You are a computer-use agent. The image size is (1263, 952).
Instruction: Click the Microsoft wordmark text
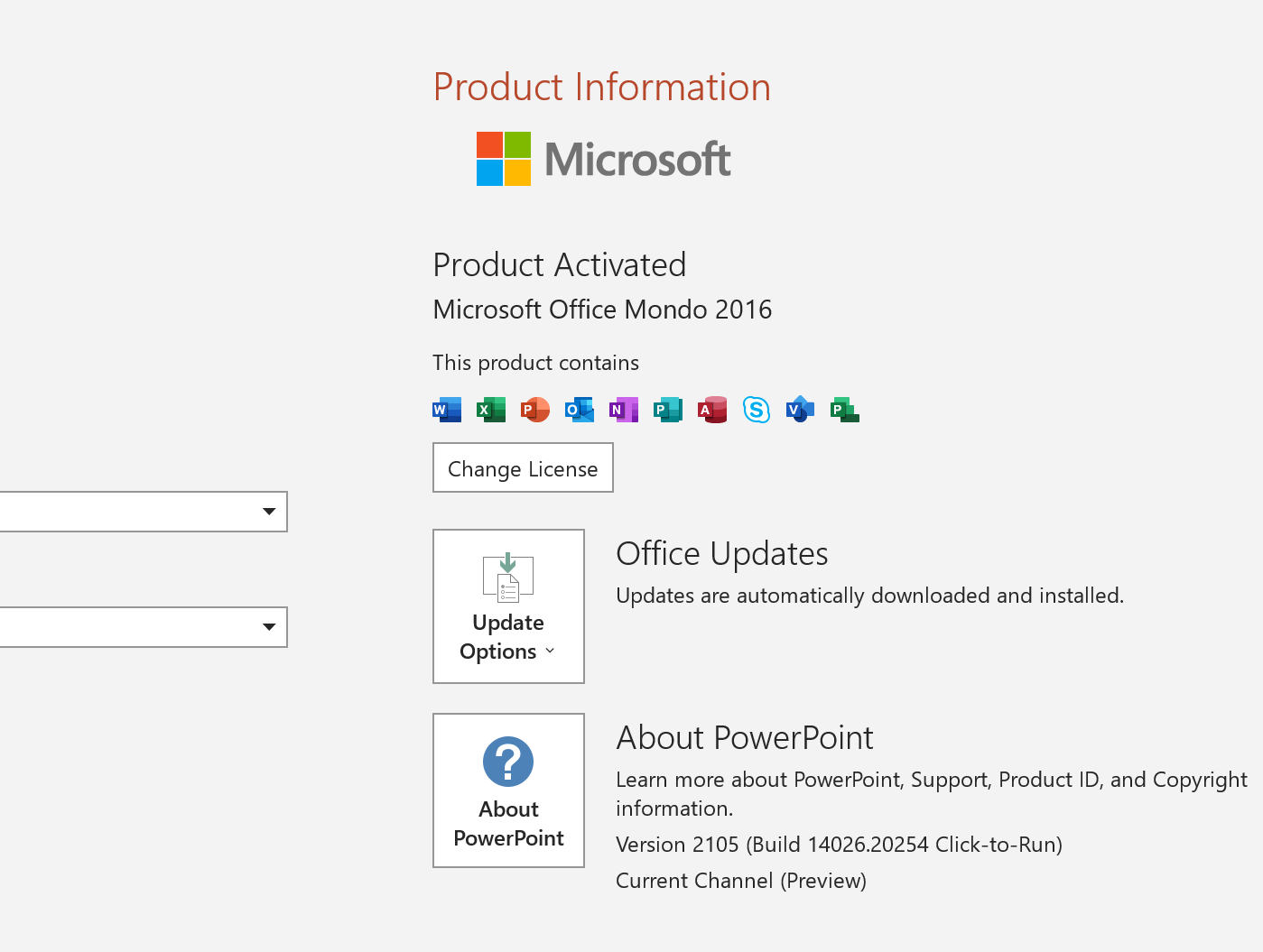(x=638, y=160)
